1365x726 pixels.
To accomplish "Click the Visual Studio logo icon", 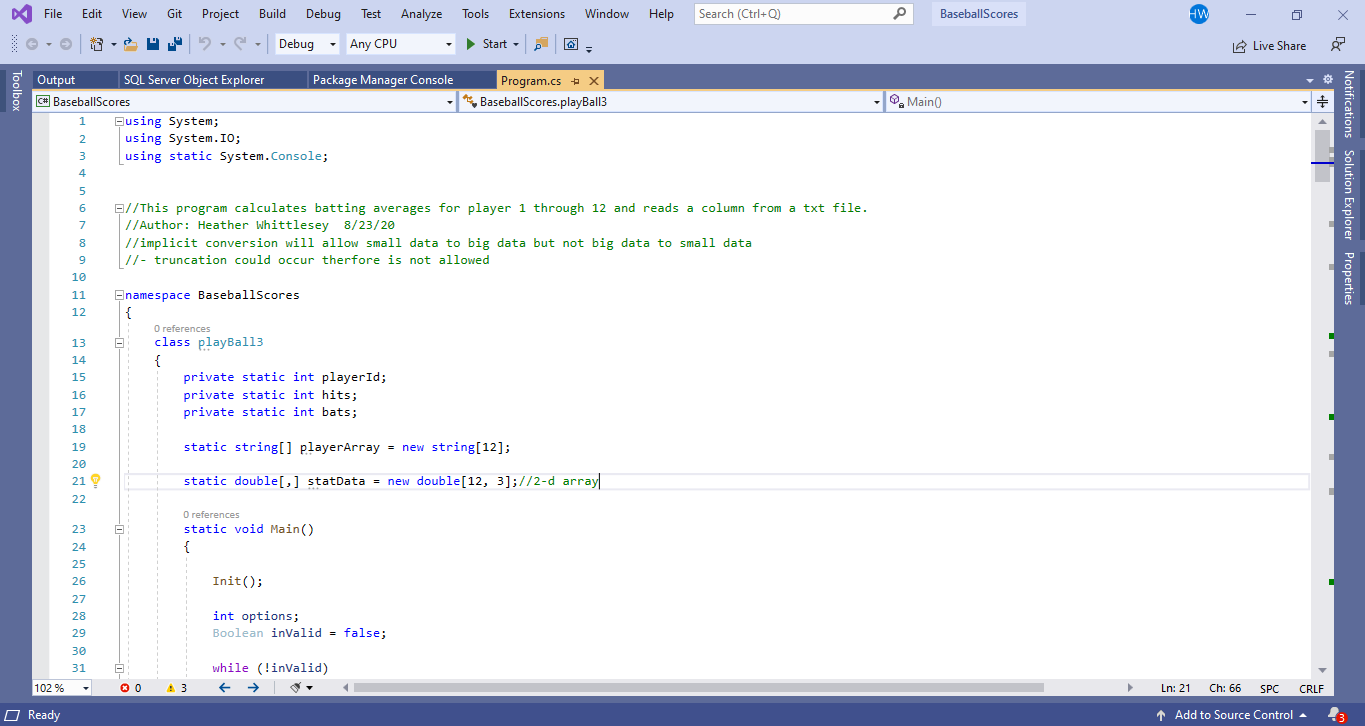I will tap(21, 14).
